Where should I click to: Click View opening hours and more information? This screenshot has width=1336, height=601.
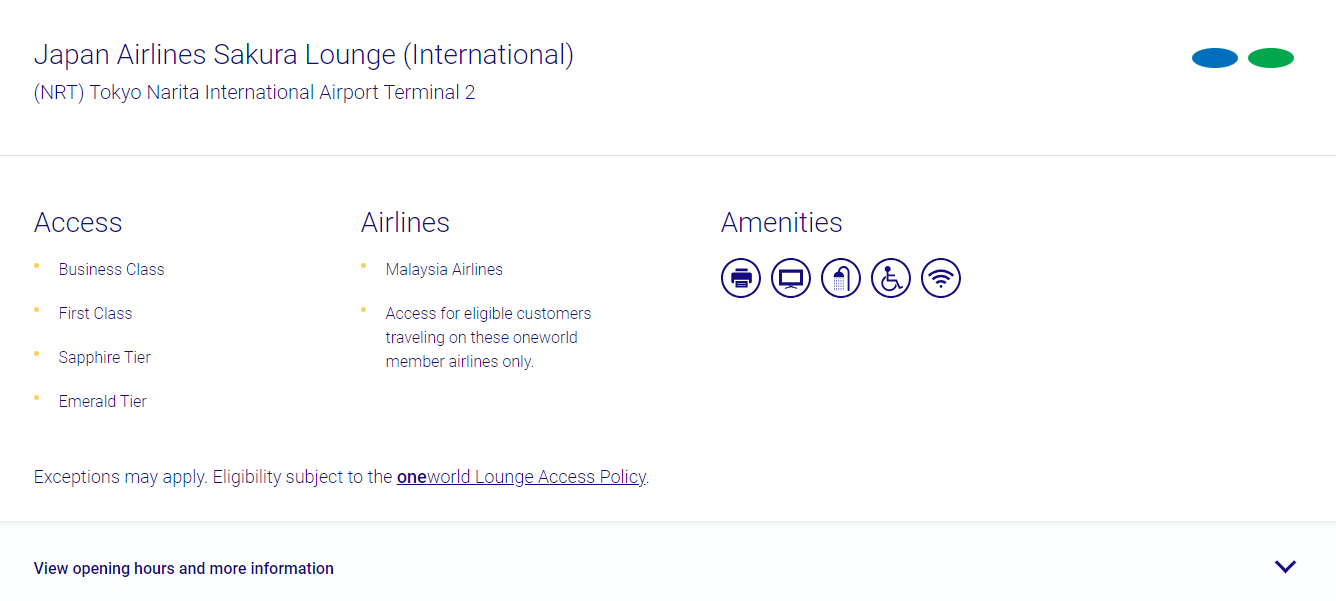click(183, 568)
